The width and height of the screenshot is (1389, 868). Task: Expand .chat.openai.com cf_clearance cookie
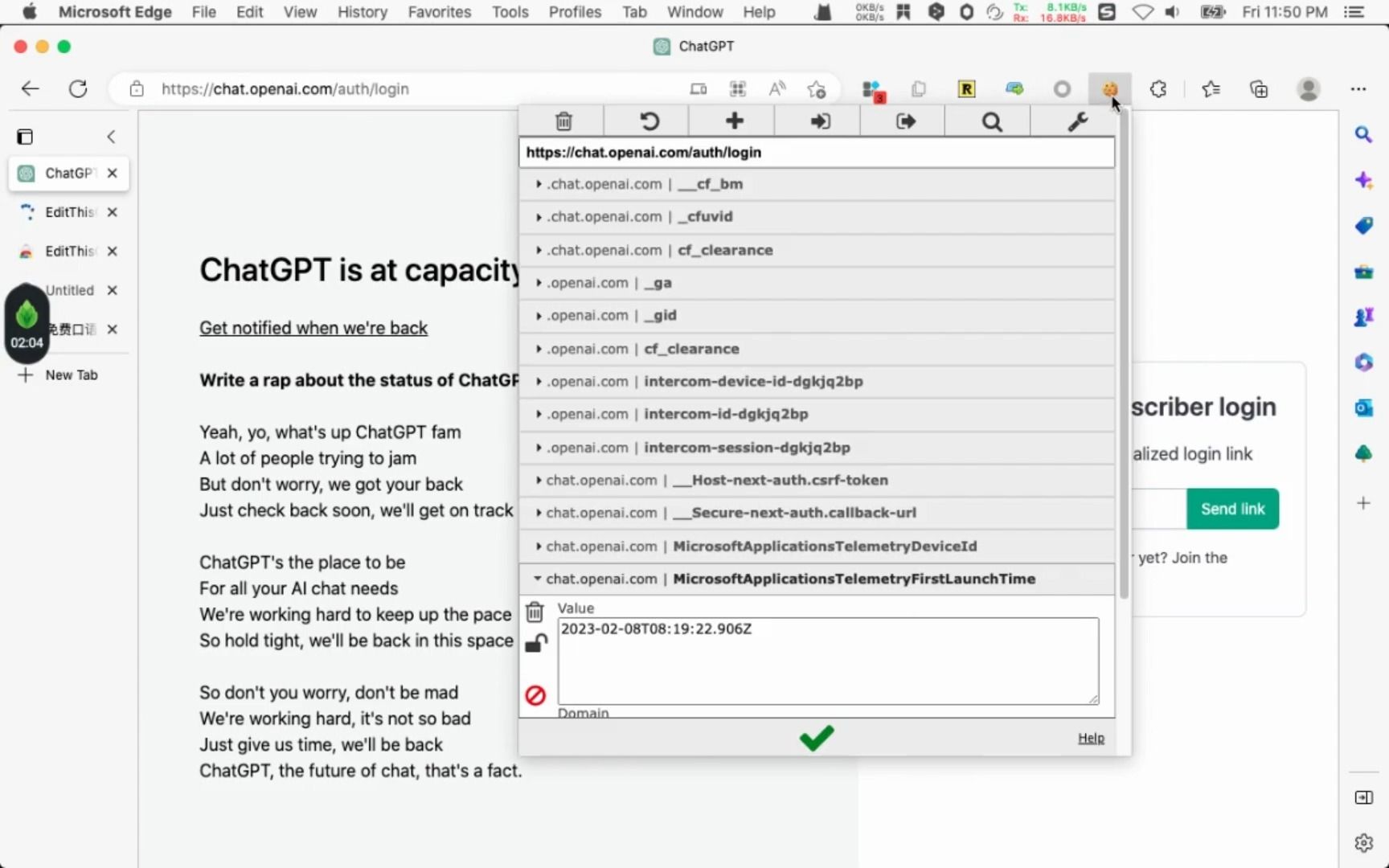(817, 250)
